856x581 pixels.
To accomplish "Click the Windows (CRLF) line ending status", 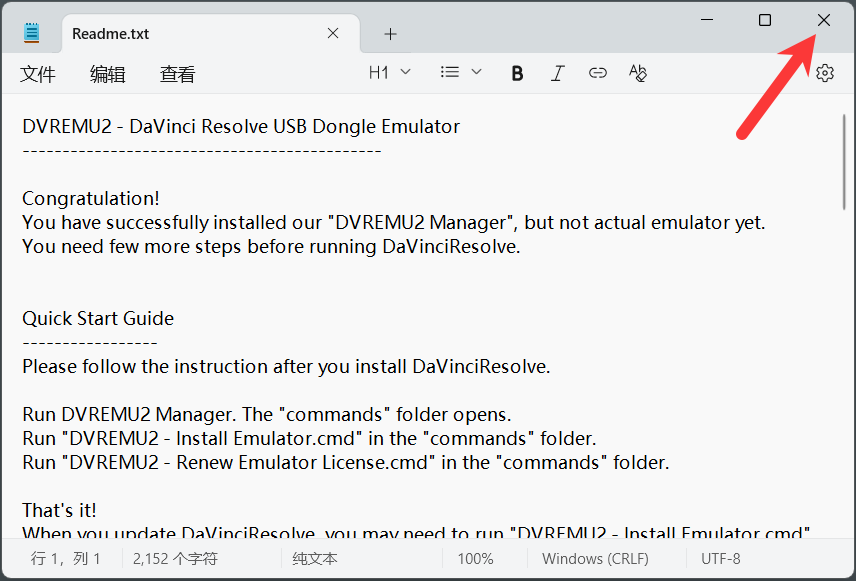I will click(596, 559).
